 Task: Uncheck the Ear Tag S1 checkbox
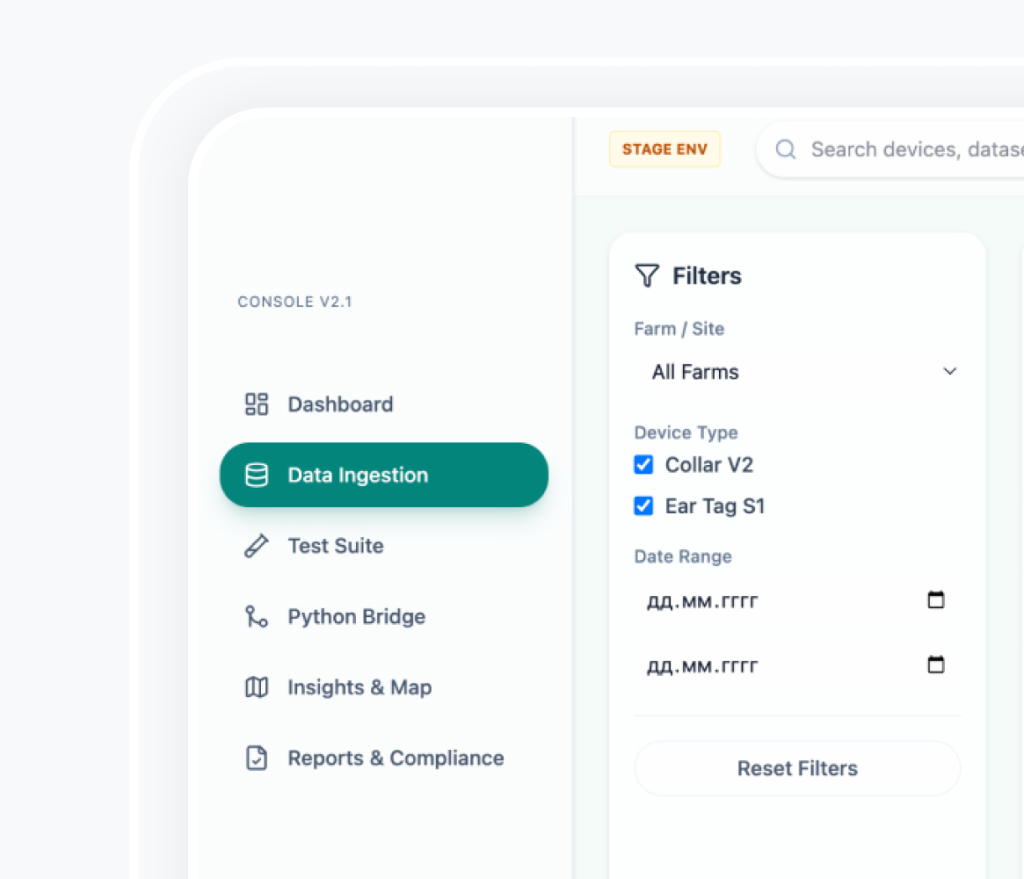[x=644, y=506]
